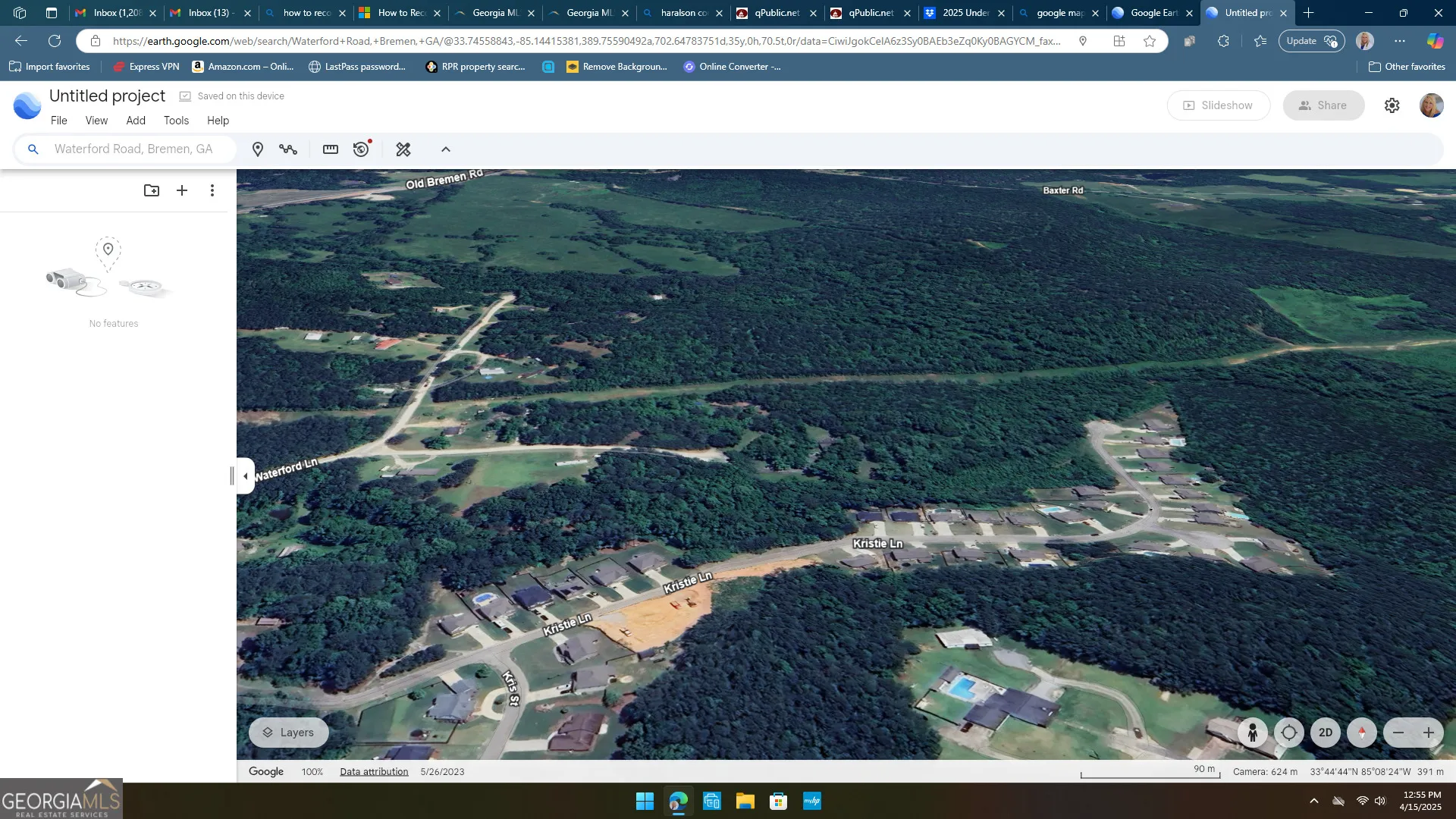Enter Street View with the pegman icon

tap(1253, 733)
